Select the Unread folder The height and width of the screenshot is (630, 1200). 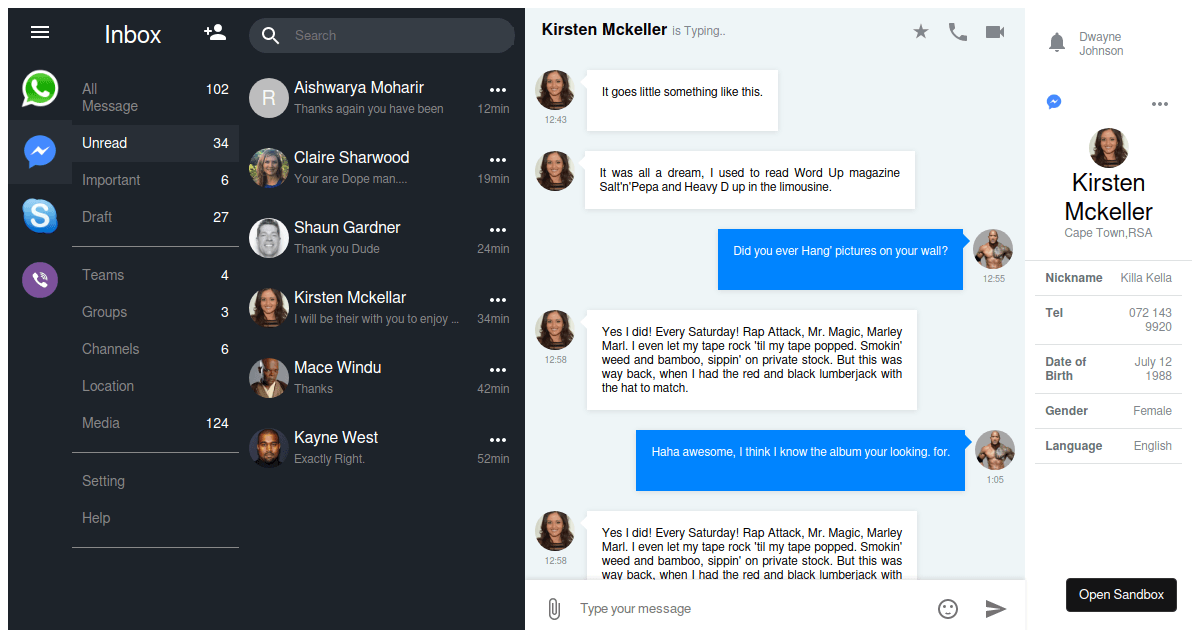155,143
